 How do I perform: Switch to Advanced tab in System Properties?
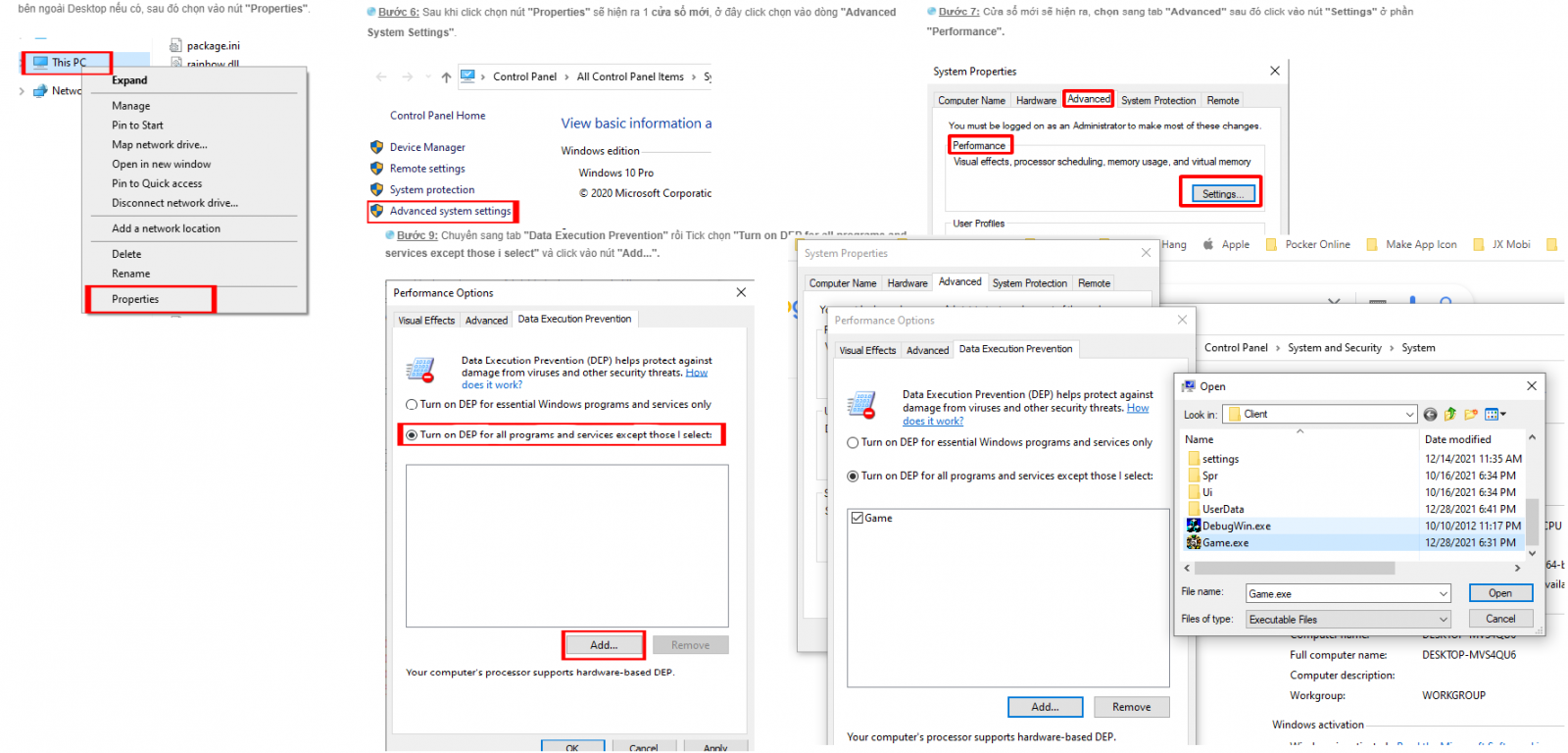coord(1089,99)
